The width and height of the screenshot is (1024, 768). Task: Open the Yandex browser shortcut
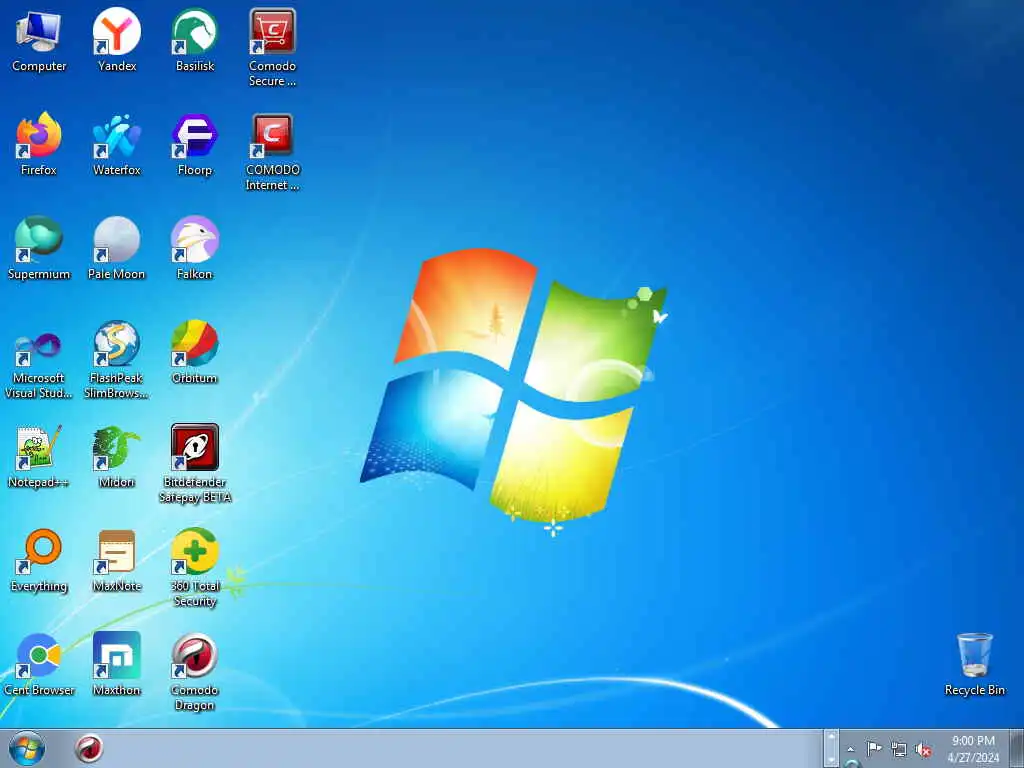click(x=117, y=39)
